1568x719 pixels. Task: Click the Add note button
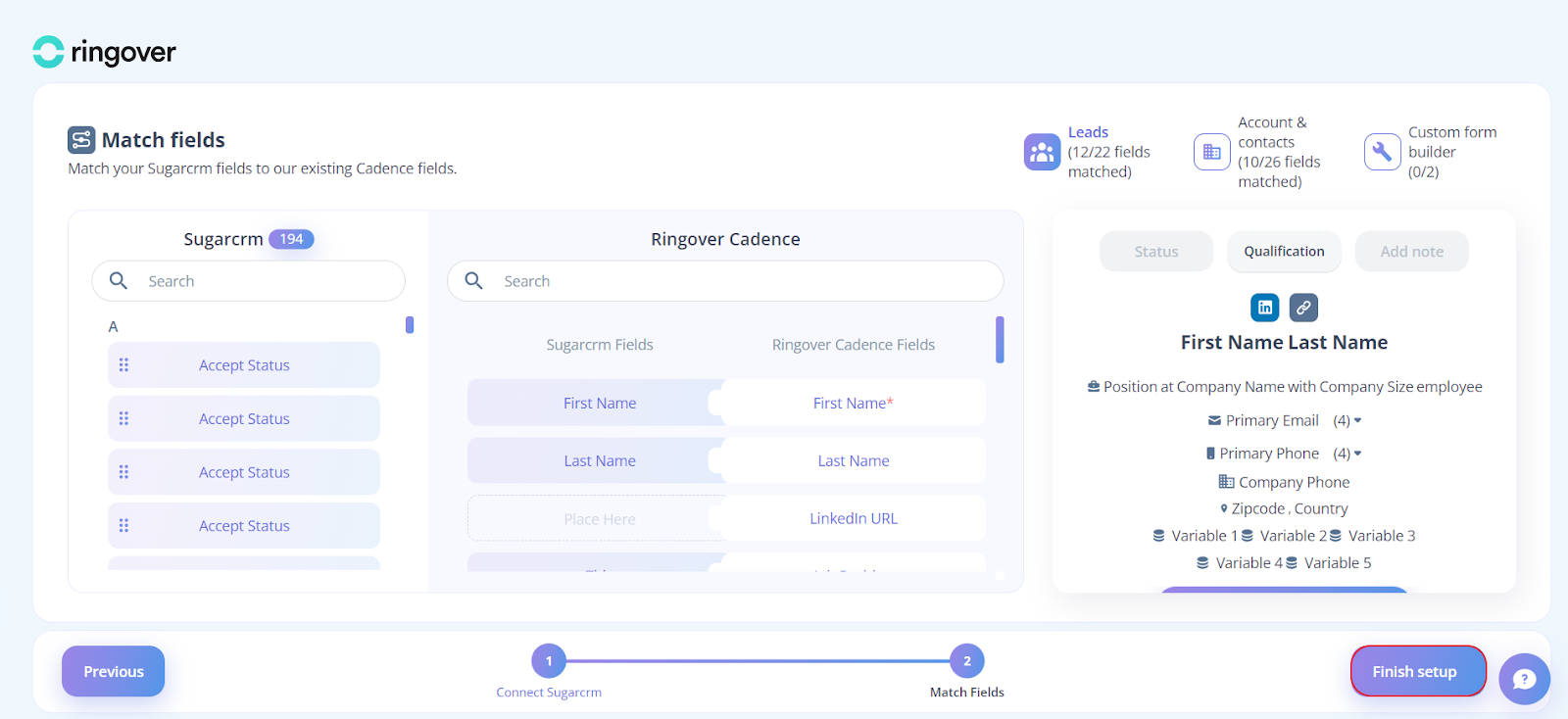(1412, 252)
